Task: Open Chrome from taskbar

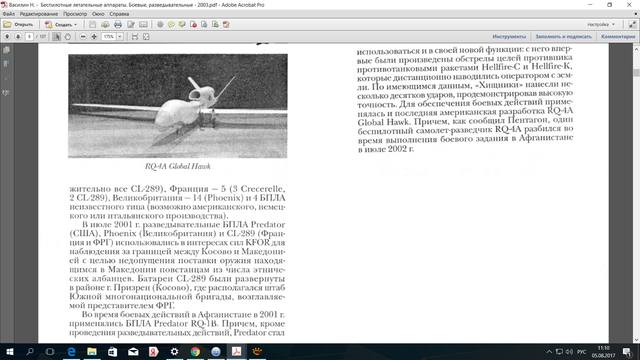Action: pyautogui.click(x=195, y=351)
